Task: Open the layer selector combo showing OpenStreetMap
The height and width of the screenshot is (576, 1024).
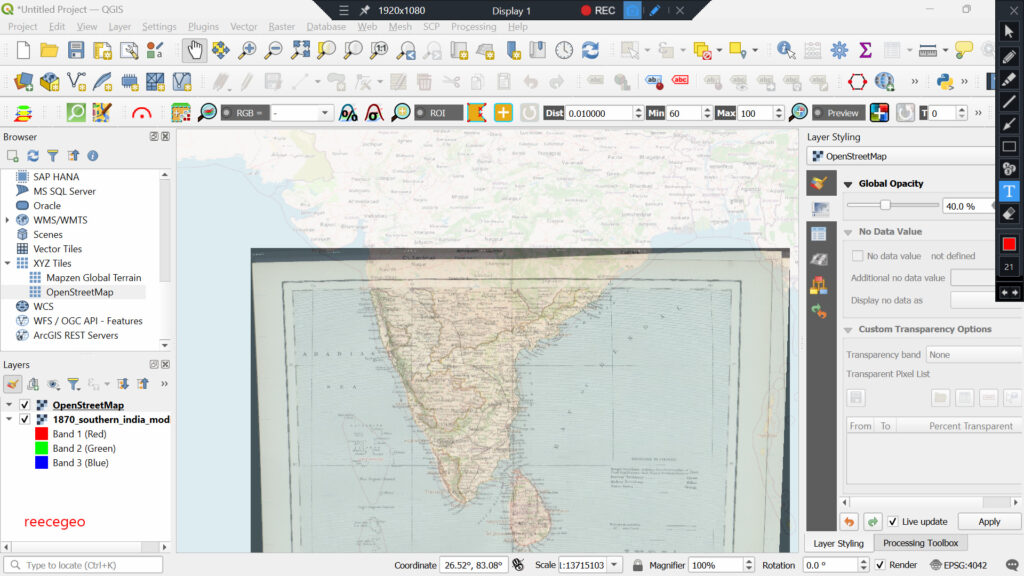Action: click(901, 156)
